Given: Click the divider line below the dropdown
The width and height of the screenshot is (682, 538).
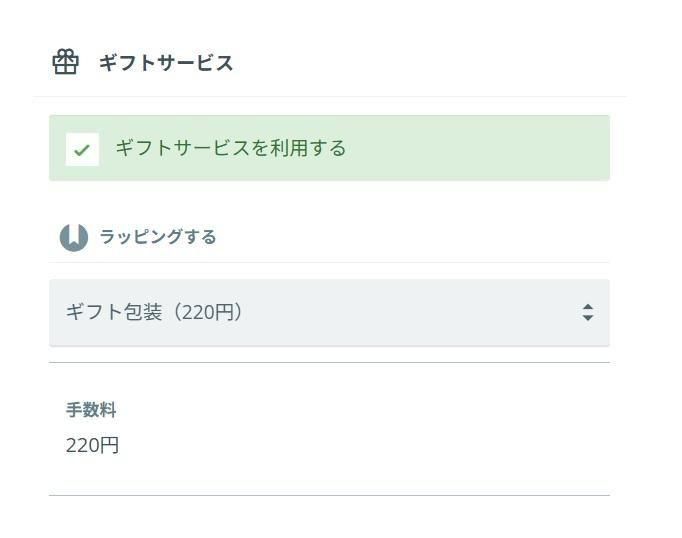Looking at the screenshot, I should [x=329, y=362].
